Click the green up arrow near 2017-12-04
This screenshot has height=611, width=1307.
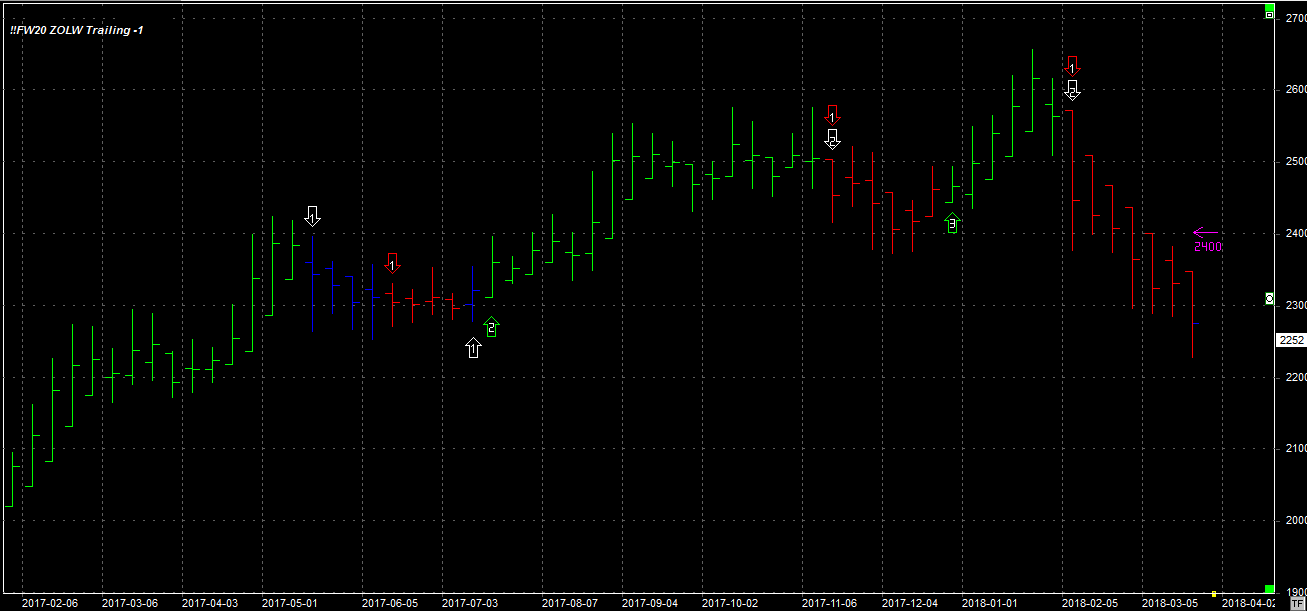pos(952,223)
